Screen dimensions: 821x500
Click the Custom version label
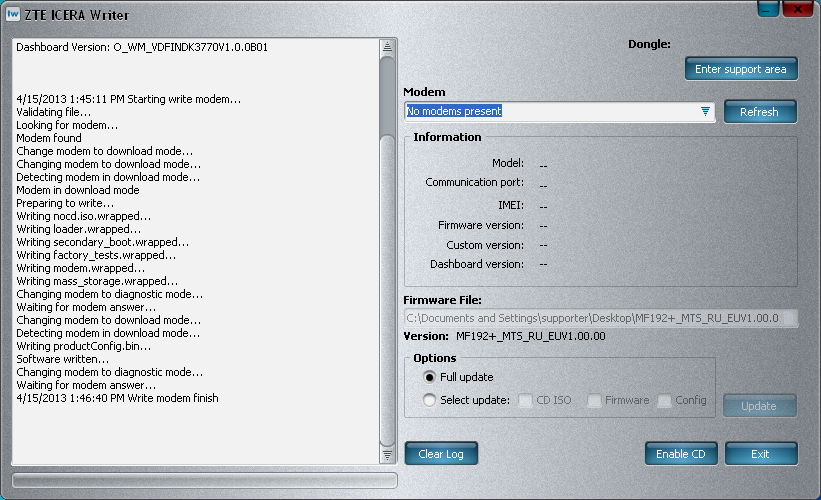[485, 245]
